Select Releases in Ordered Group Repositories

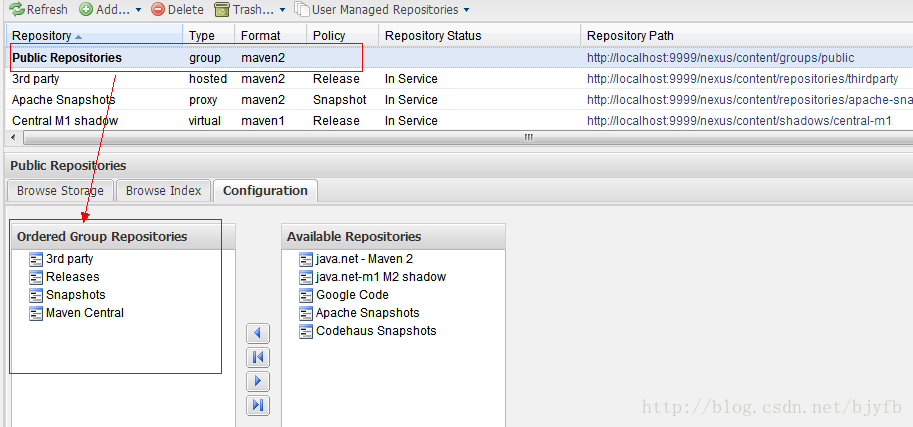pos(72,277)
